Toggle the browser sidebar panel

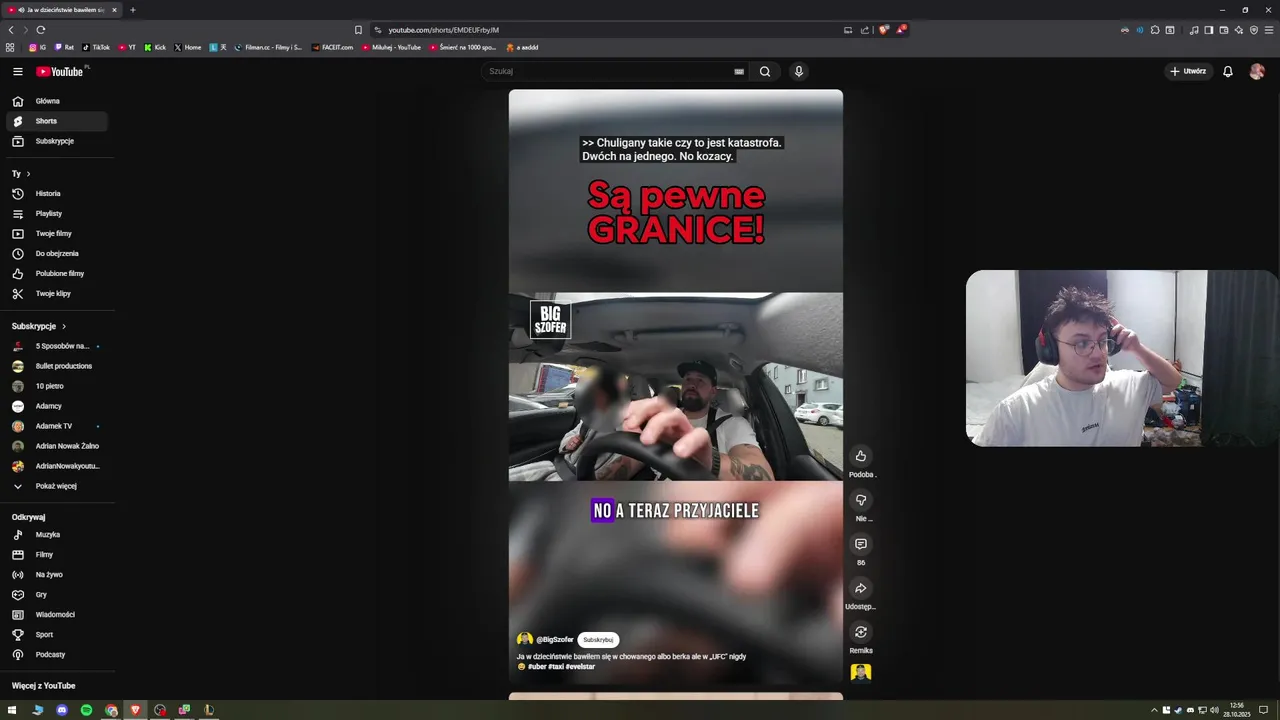pyautogui.click(x=1209, y=30)
